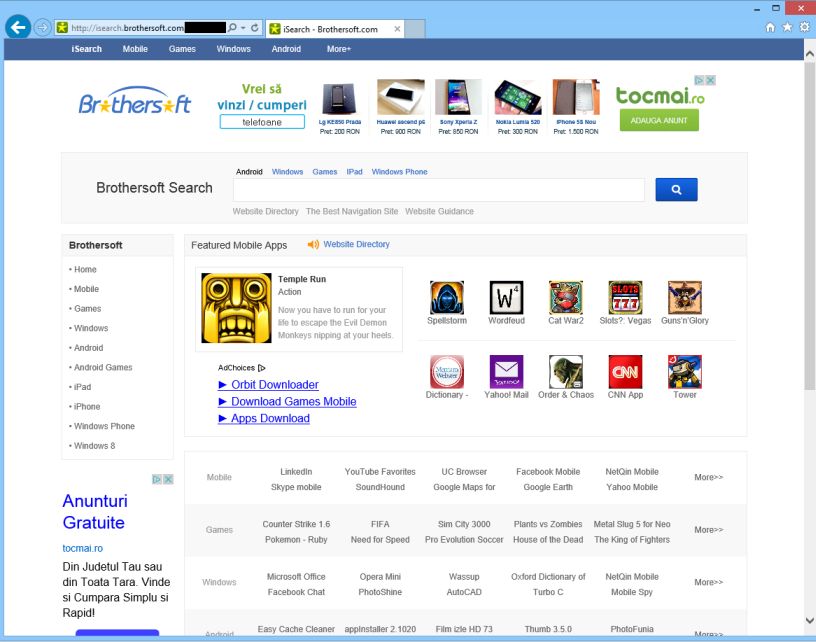Close the sidebar Anunturi Gratuite ad
This screenshot has width=816, height=642.
168,479
